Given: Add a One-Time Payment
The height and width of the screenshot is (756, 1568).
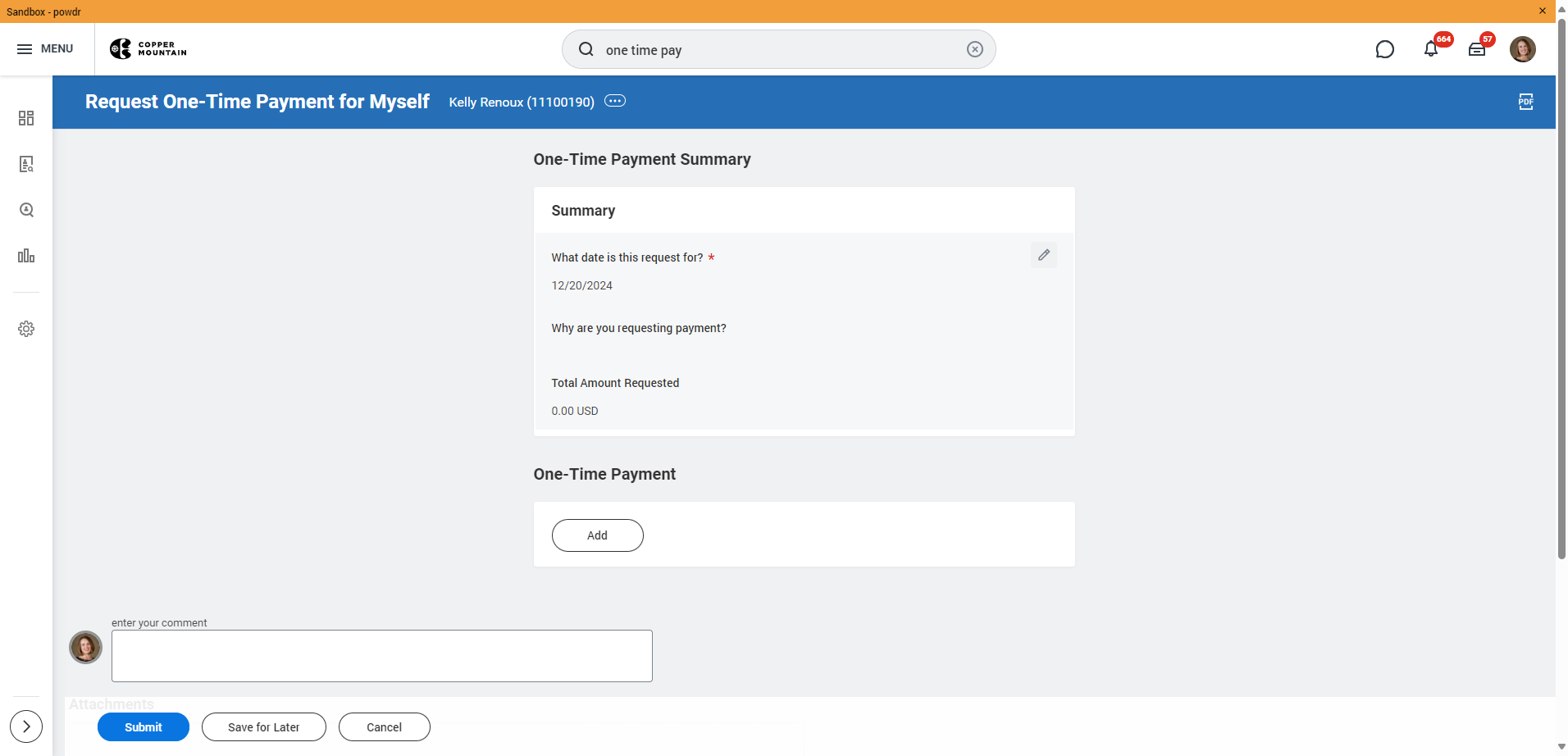Looking at the screenshot, I should pyautogui.click(x=597, y=535).
